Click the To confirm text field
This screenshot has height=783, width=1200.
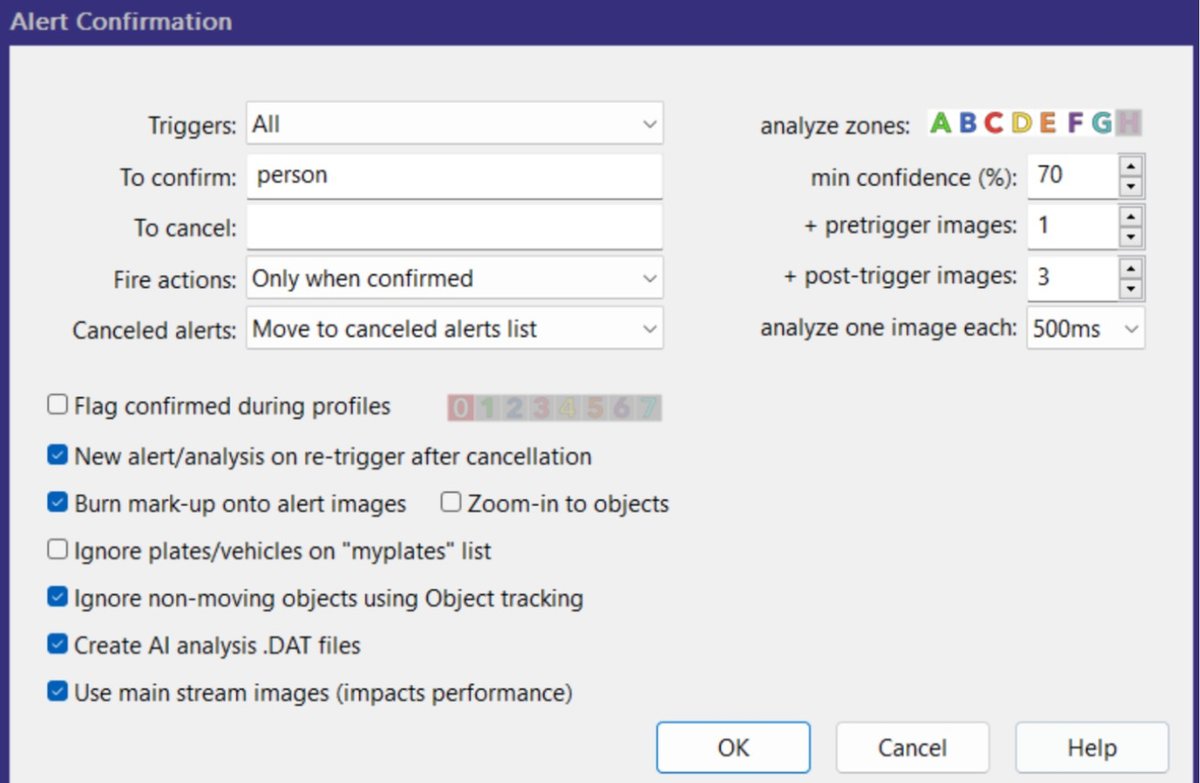click(455, 176)
